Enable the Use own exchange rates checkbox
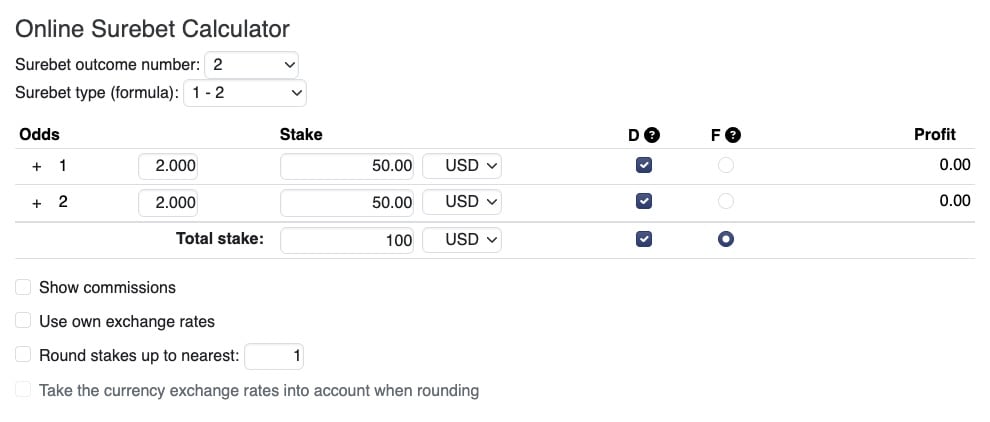 coord(23,321)
